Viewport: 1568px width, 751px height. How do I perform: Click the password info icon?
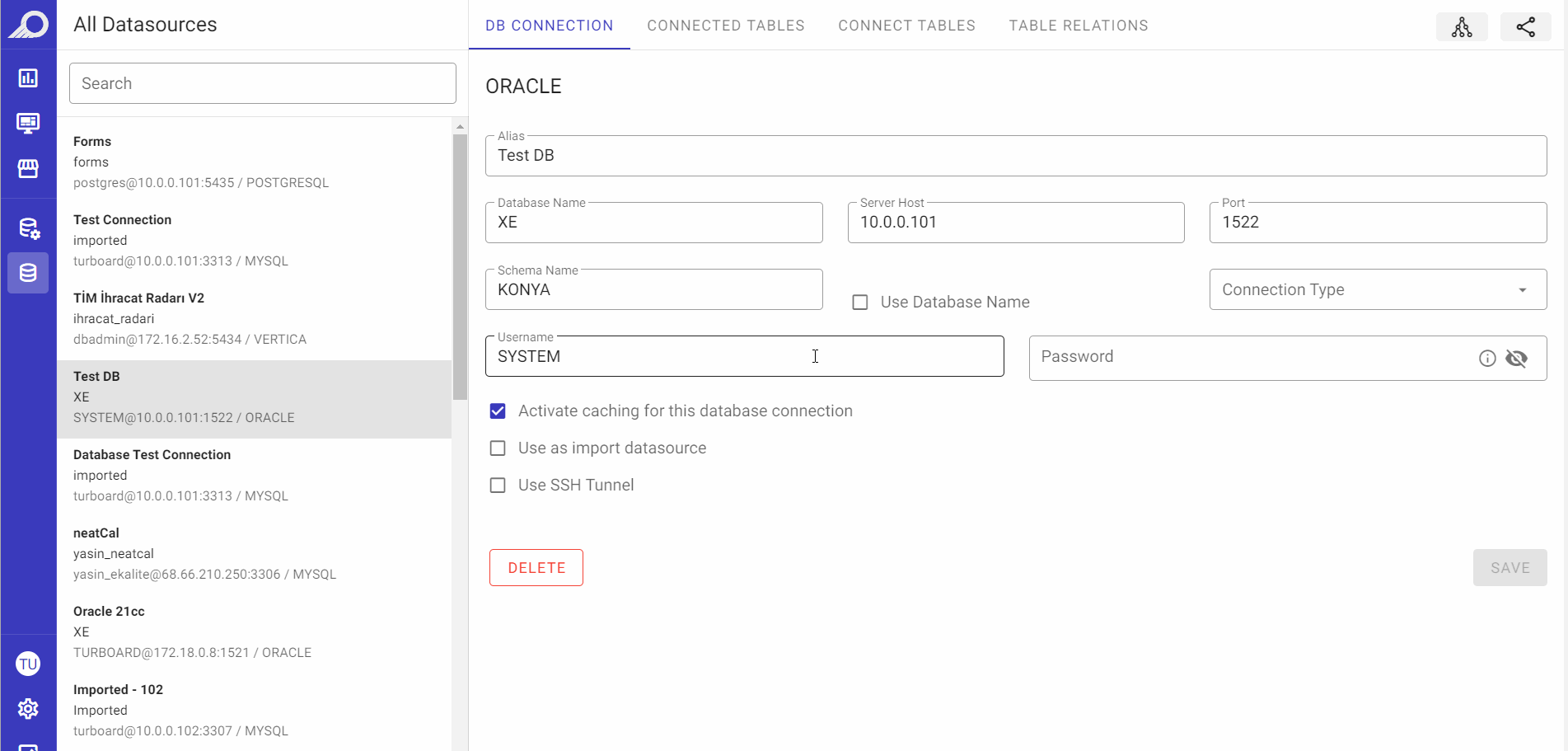pos(1487,359)
